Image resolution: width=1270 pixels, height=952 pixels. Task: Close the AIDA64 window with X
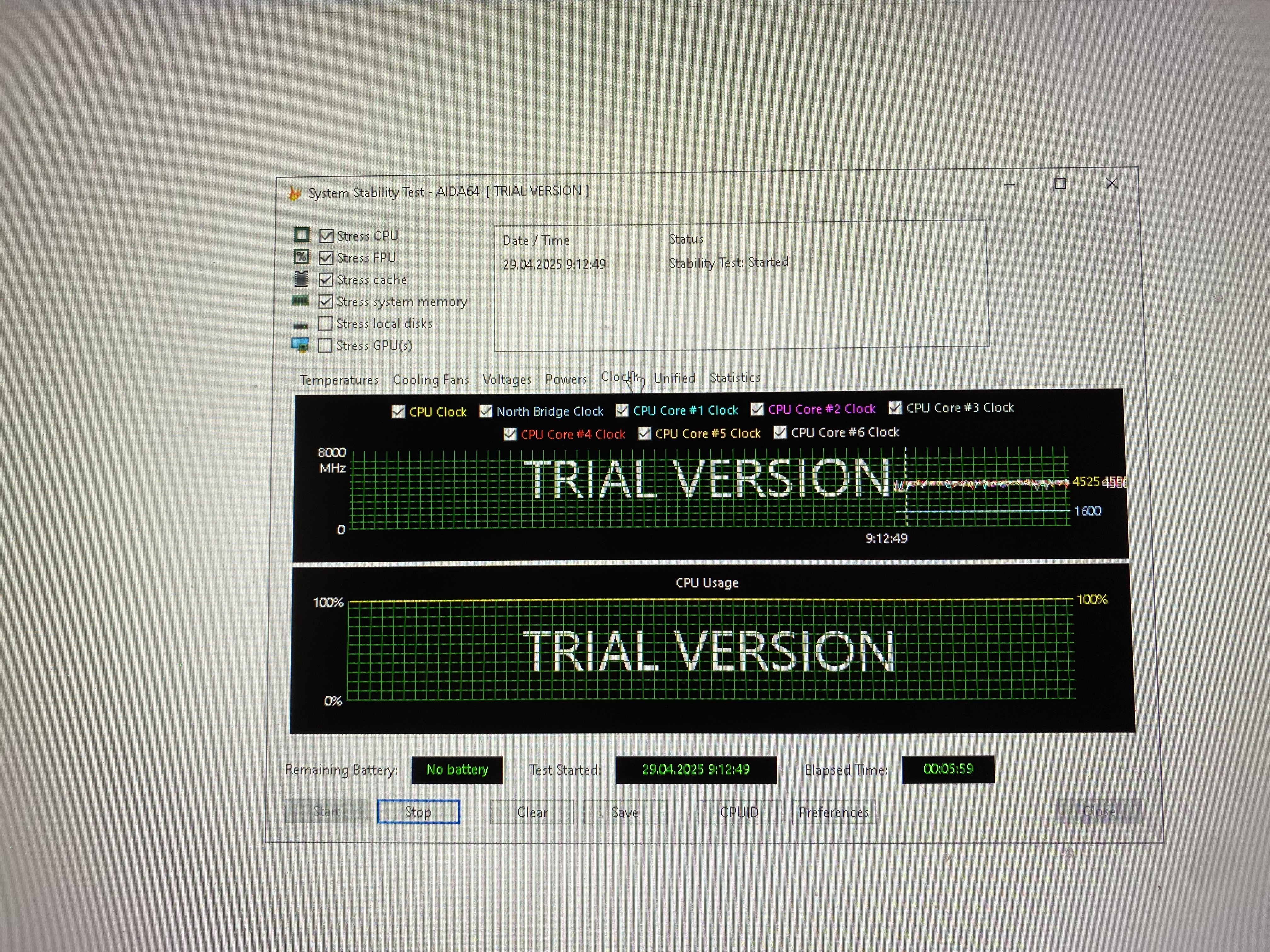(x=1112, y=183)
